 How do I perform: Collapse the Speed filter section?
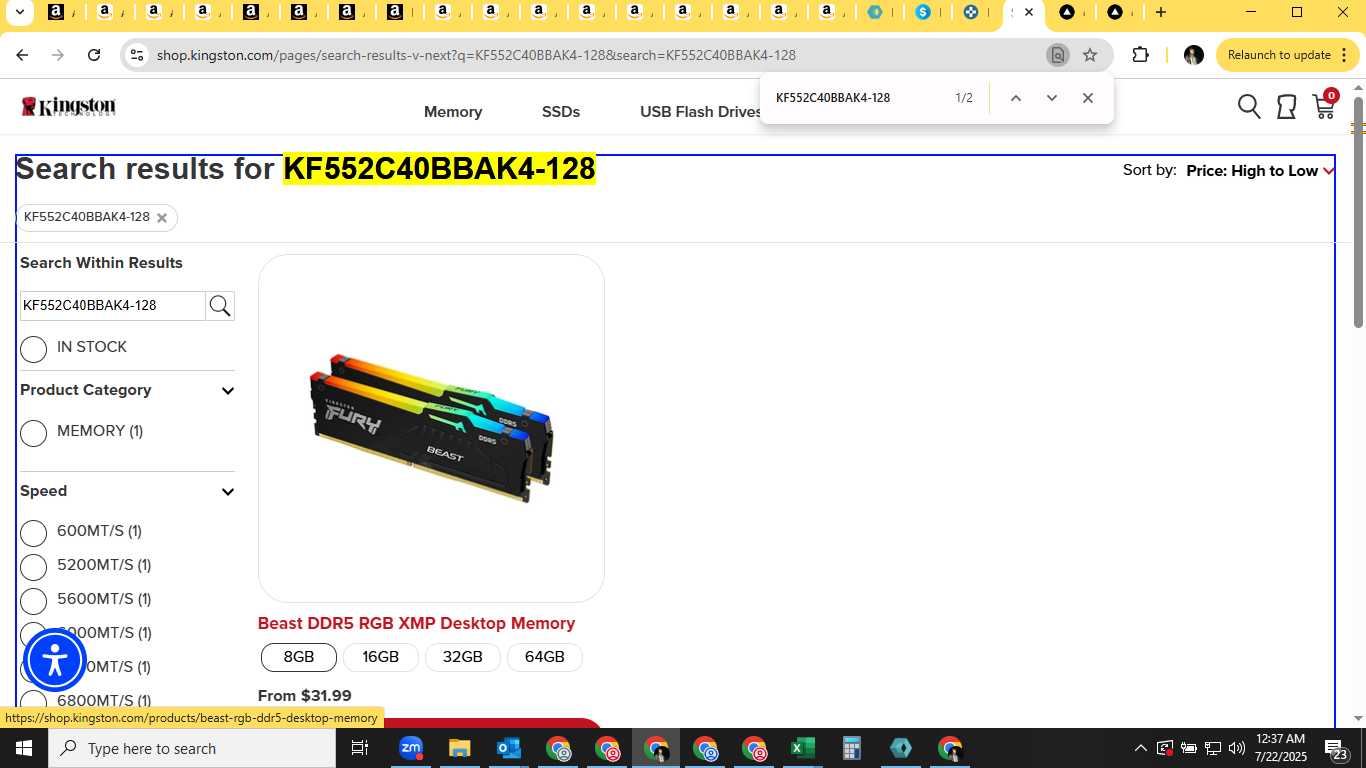[228, 492]
